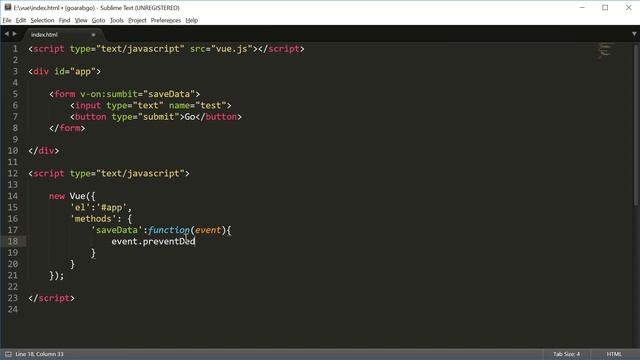Click name="test" on the input line

pyautogui.click(x=198, y=106)
